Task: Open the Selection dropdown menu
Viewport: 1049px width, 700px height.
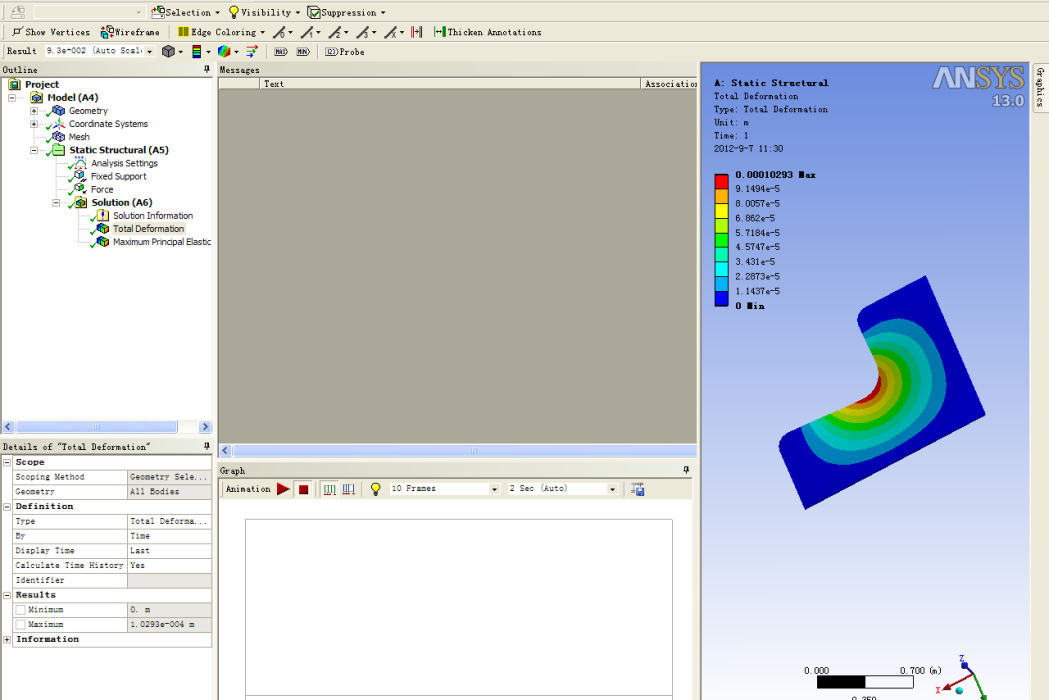Action: pyautogui.click(x=185, y=12)
